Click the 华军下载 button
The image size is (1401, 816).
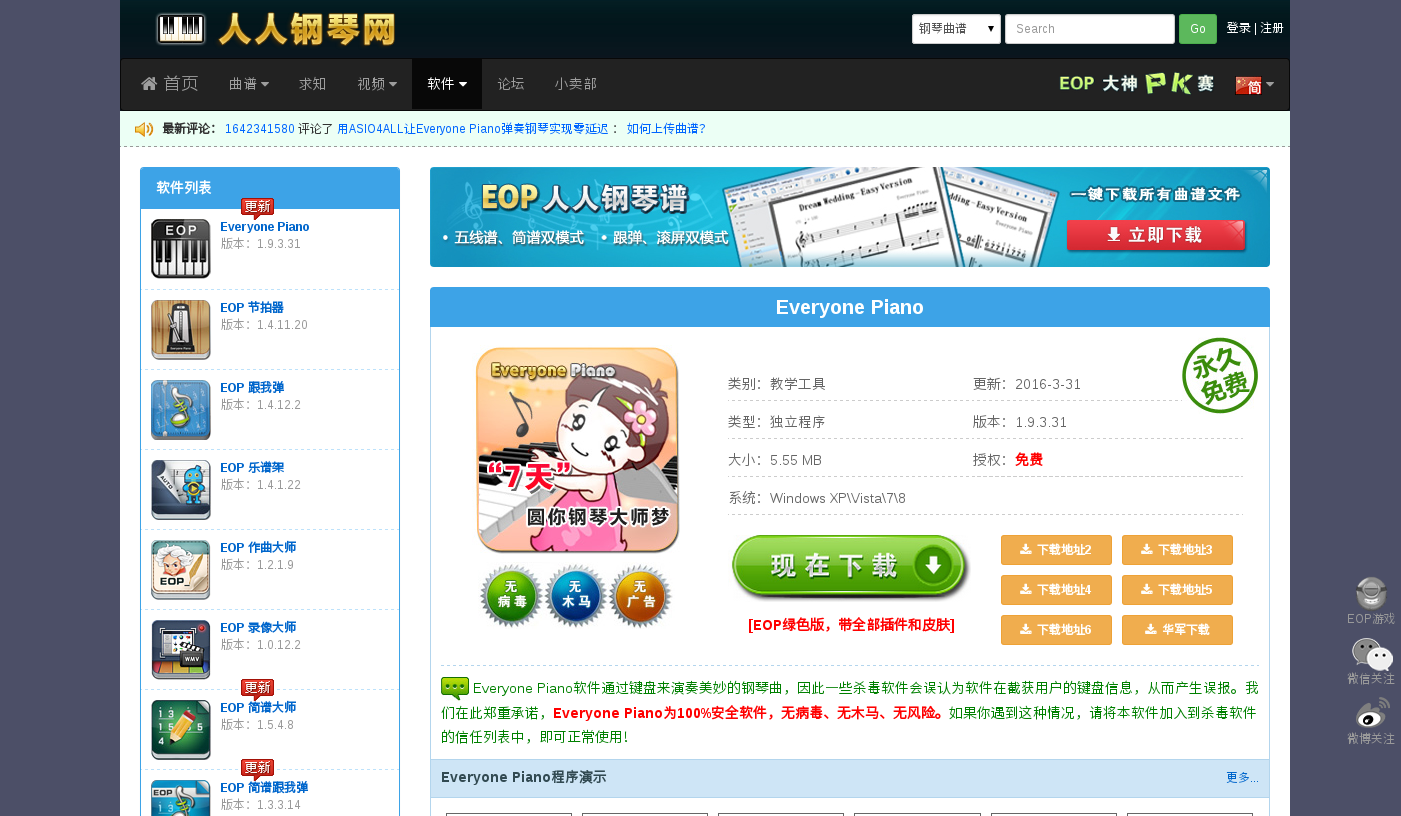1177,630
